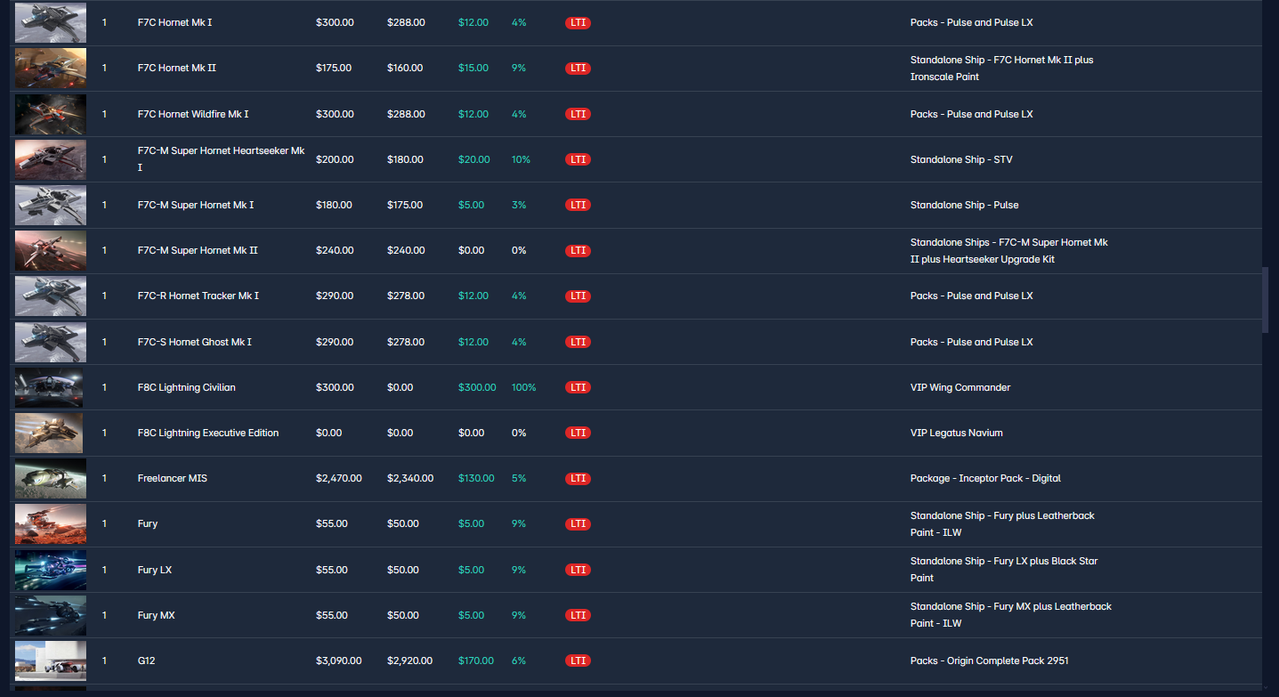Select the Fury MX name
Image resolution: width=1279 pixels, height=697 pixels.
pyautogui.click(x=156, y=615)
